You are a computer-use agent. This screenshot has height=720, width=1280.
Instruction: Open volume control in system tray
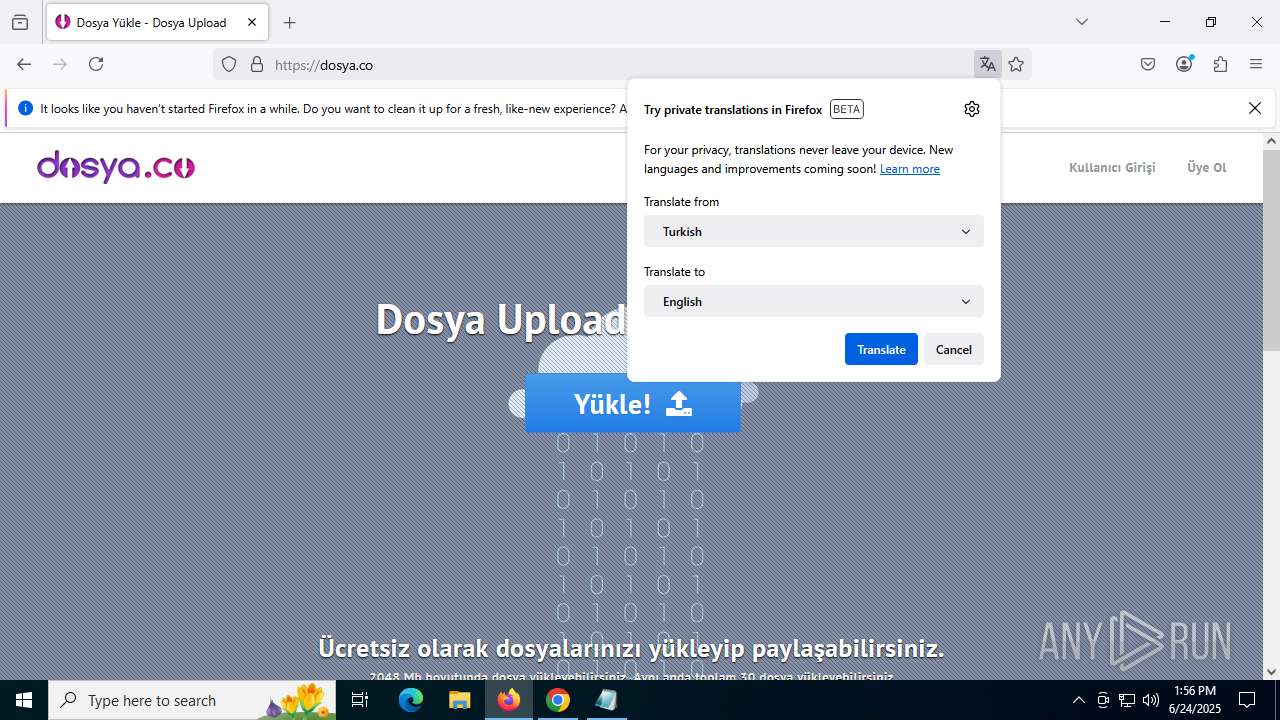coord(1151,700)
